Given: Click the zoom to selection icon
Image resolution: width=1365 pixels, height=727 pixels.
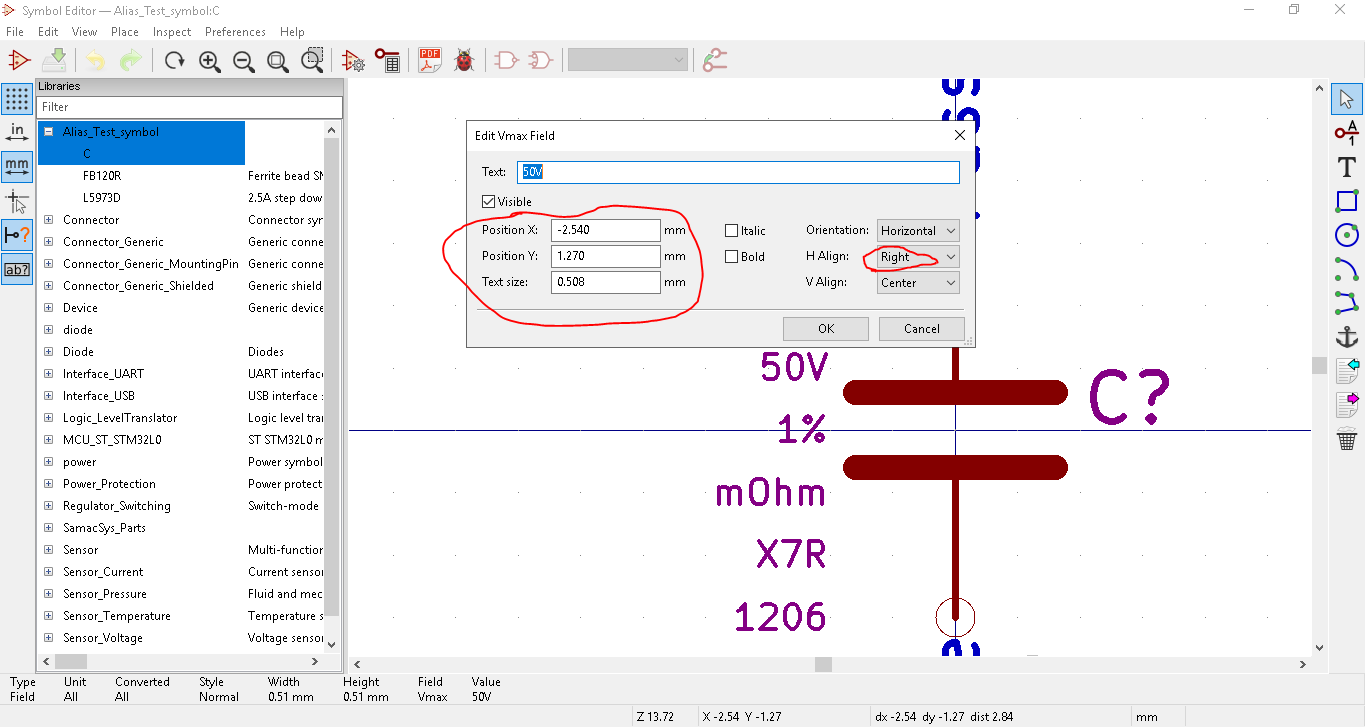Looking at the screenshot, I should (x=312, y=61).
